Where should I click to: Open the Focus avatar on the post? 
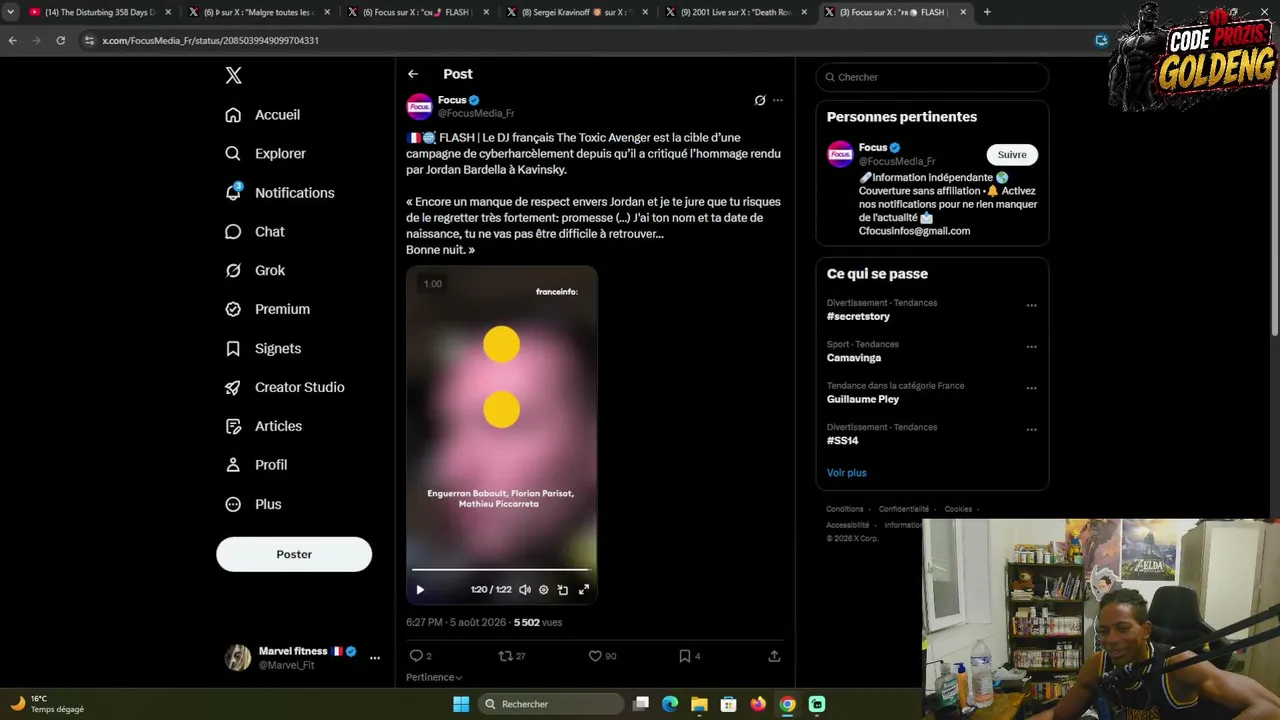click(x=420, y=107)
